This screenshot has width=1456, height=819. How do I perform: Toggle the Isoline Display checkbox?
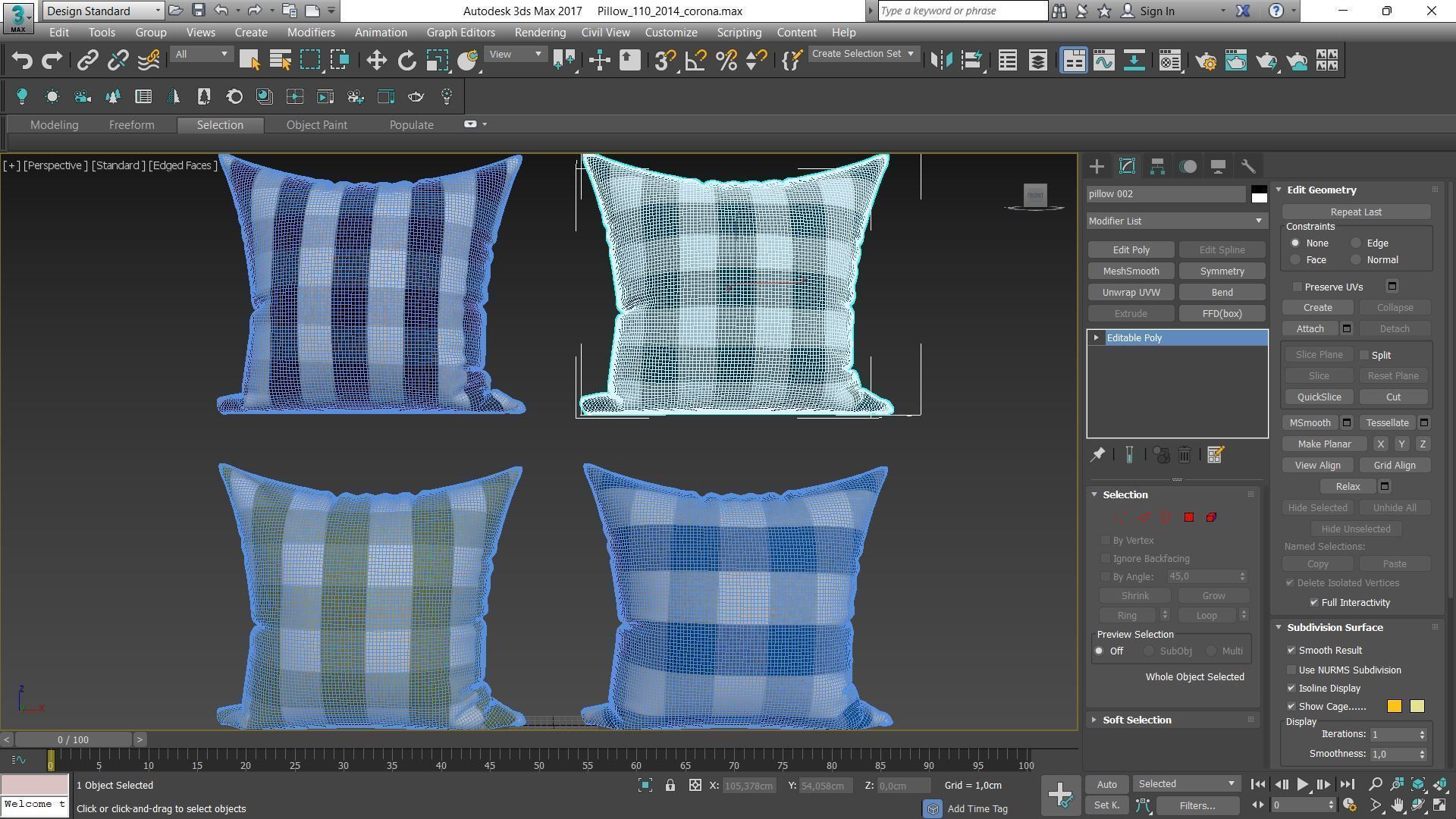click(x=1291, y=688)
